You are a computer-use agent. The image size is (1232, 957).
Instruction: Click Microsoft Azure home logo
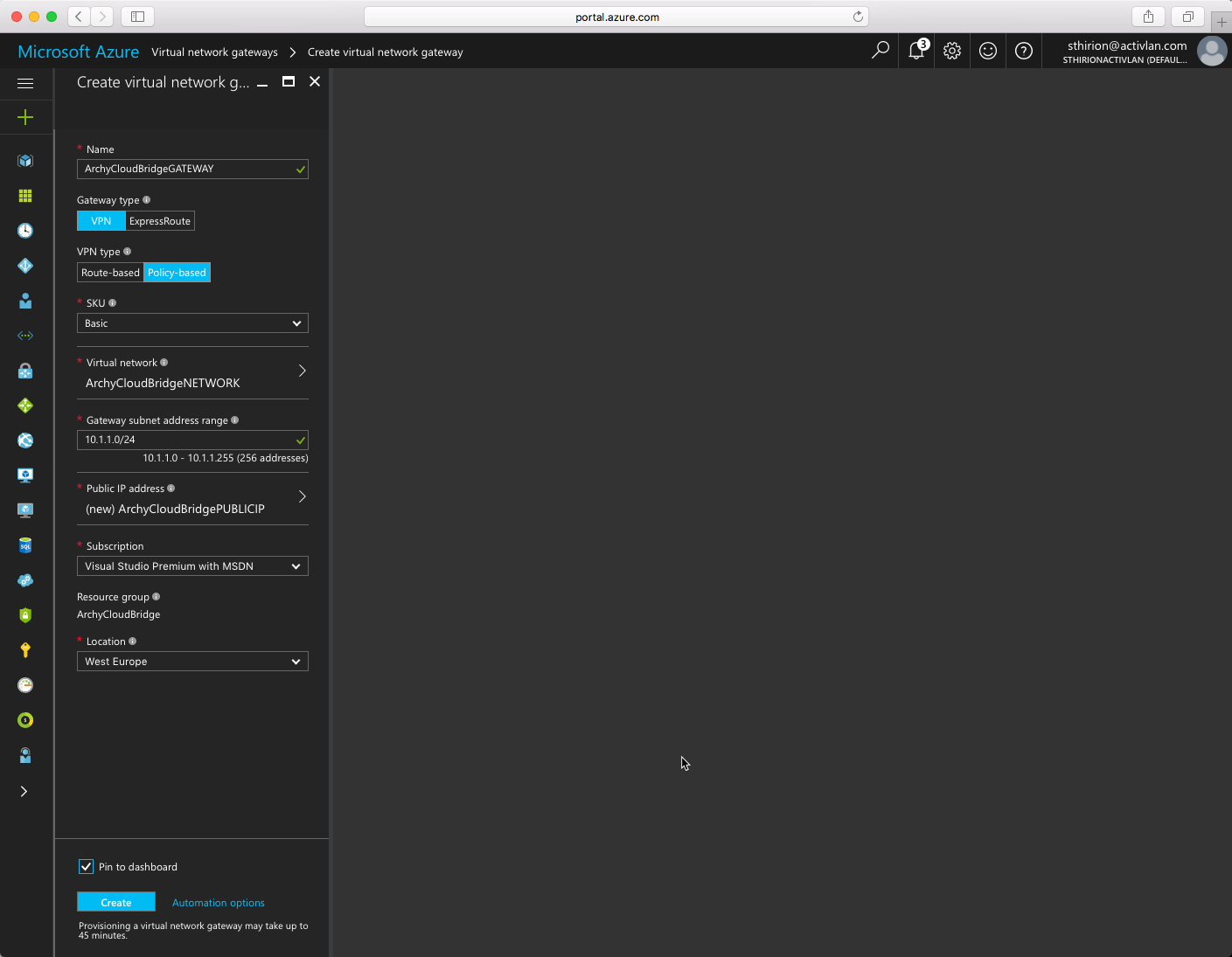tap(78, 52)
